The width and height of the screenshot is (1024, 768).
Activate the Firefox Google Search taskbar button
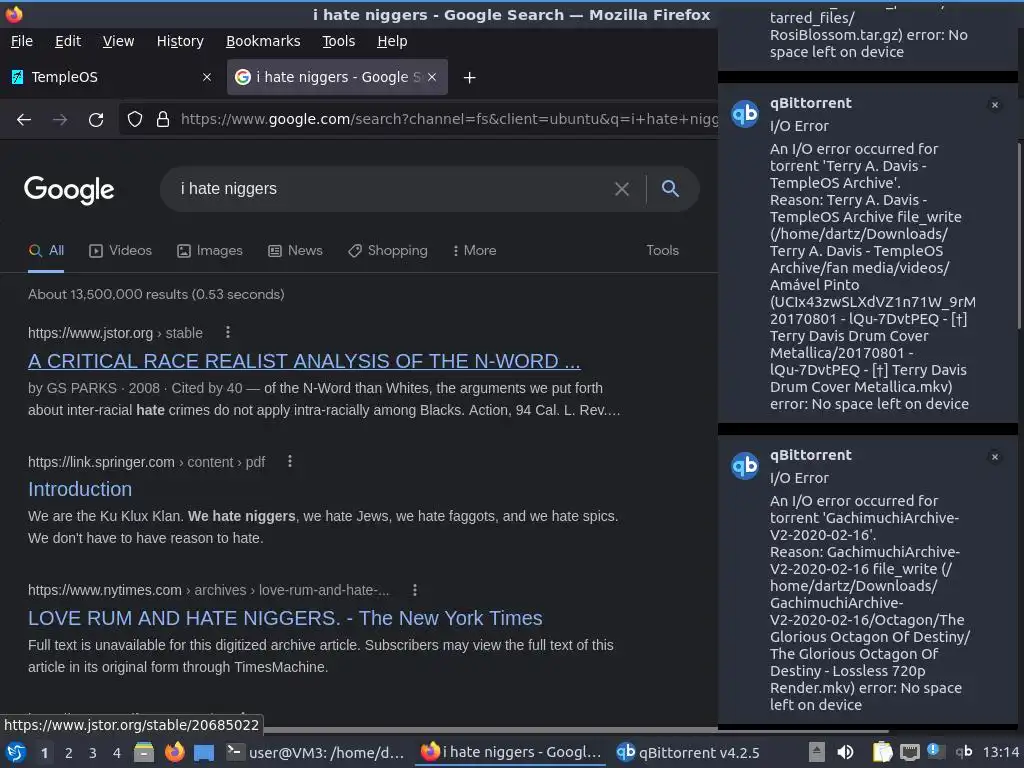[511, 752]
